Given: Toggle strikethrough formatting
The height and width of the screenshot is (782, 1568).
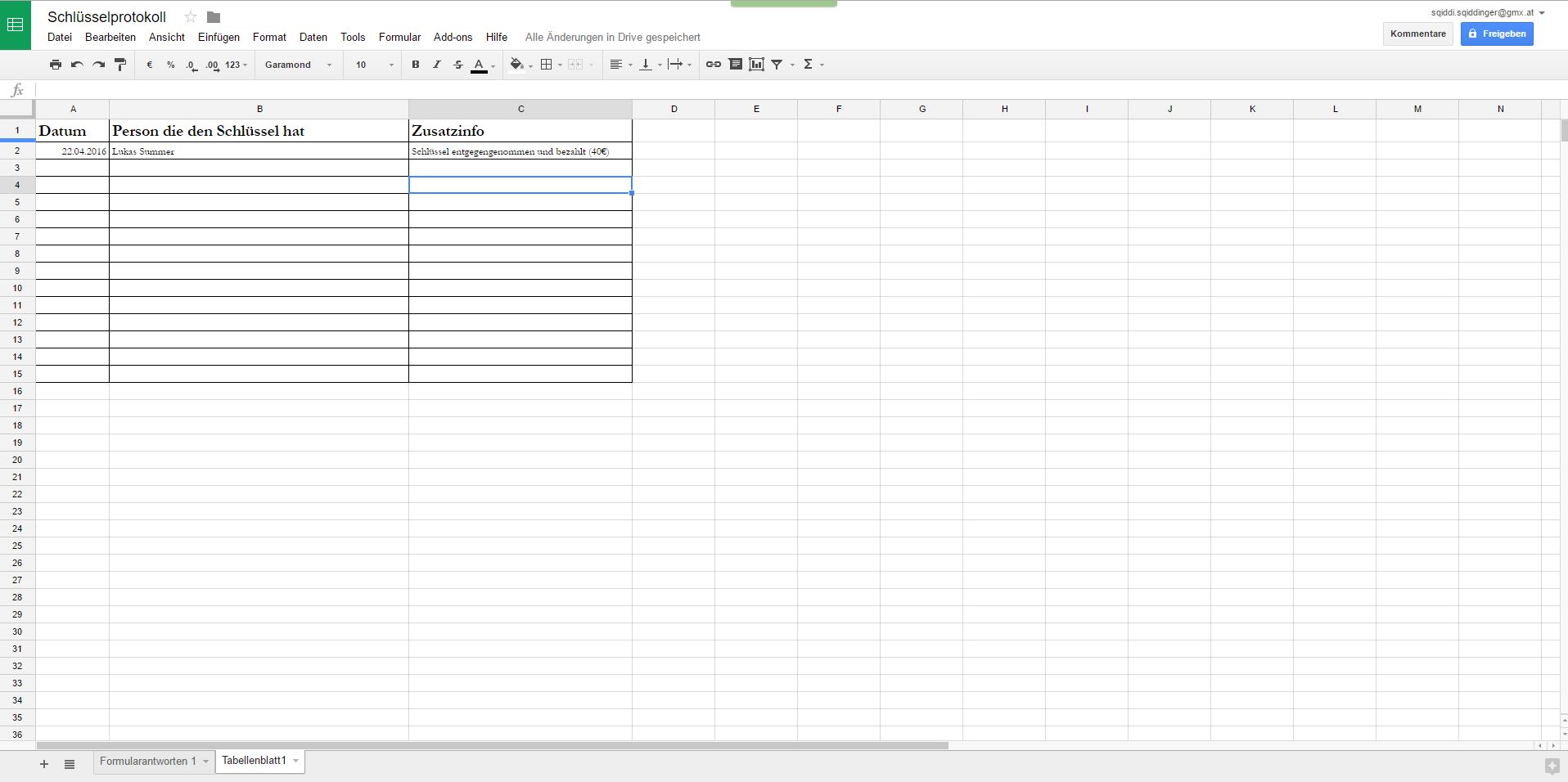Looking at the screenshot, I should coord(457,65).
